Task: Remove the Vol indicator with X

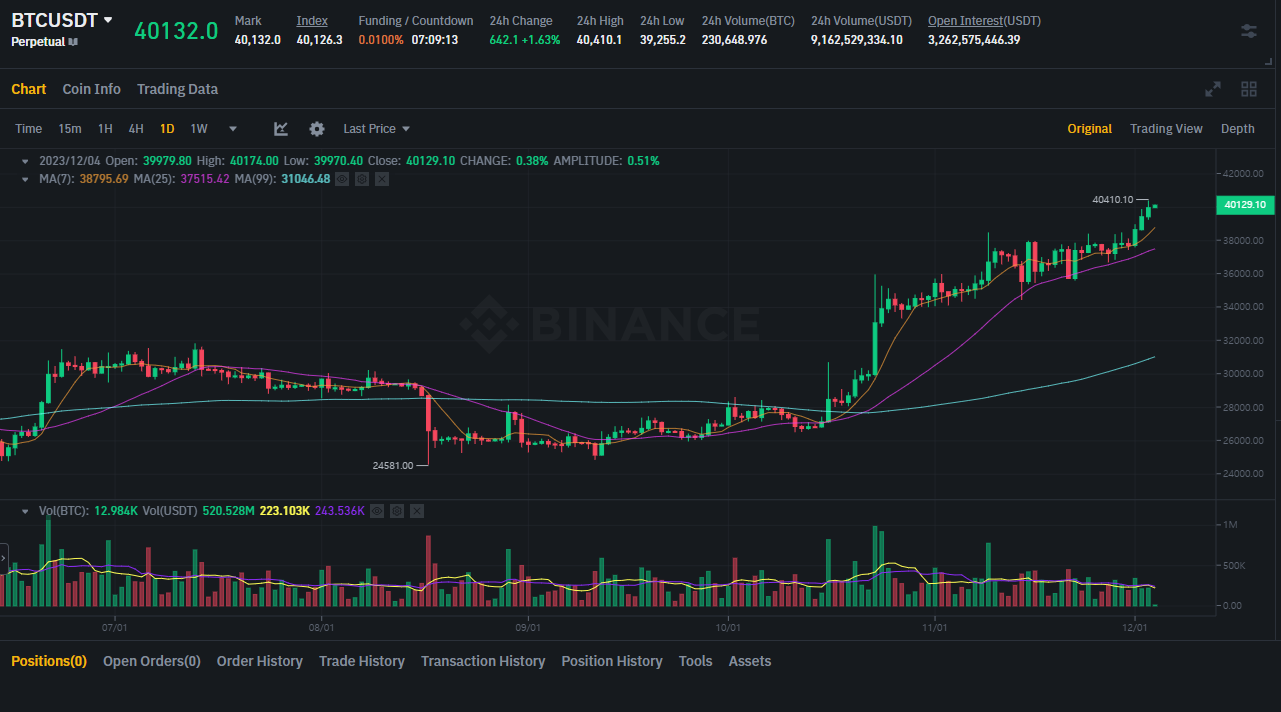Action: click(x=417, y=511)
